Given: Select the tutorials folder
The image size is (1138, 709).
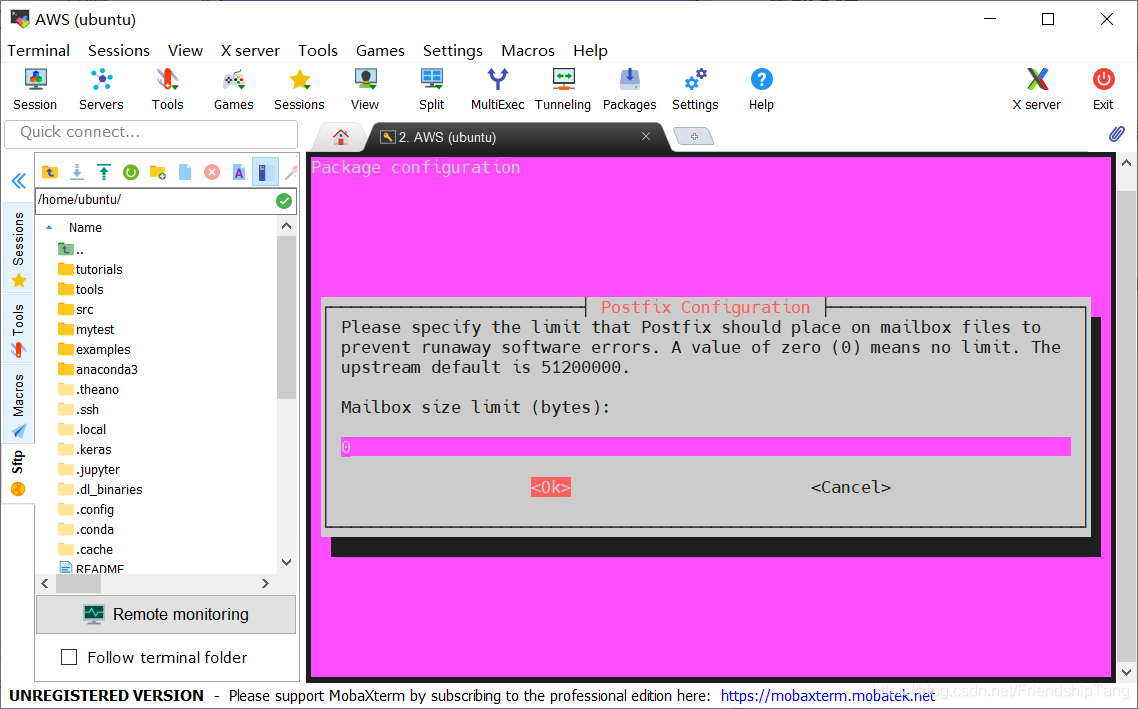Looking at the screenshot, I should (91, 269).
